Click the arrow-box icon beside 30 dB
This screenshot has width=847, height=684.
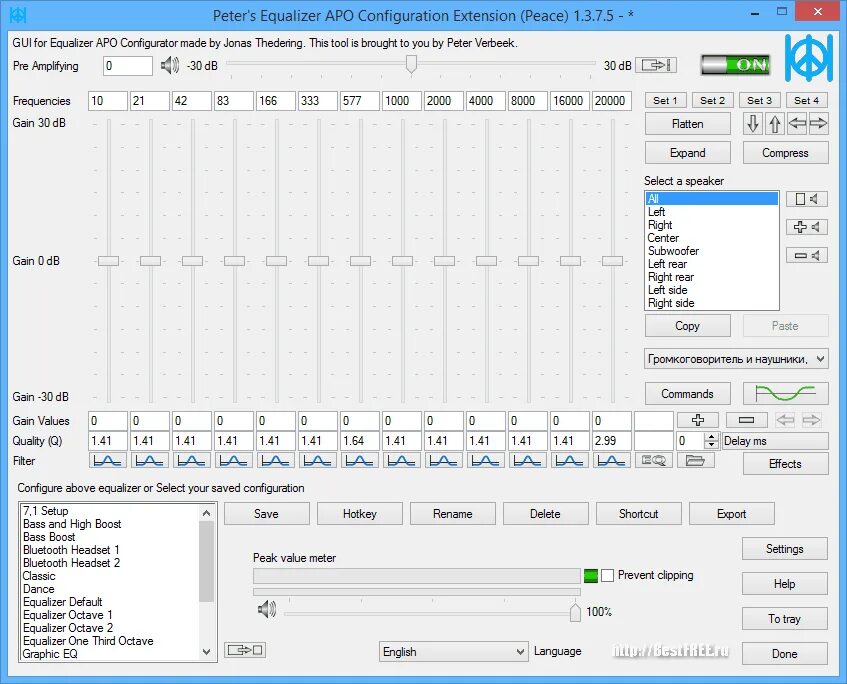tap(656, 65)
